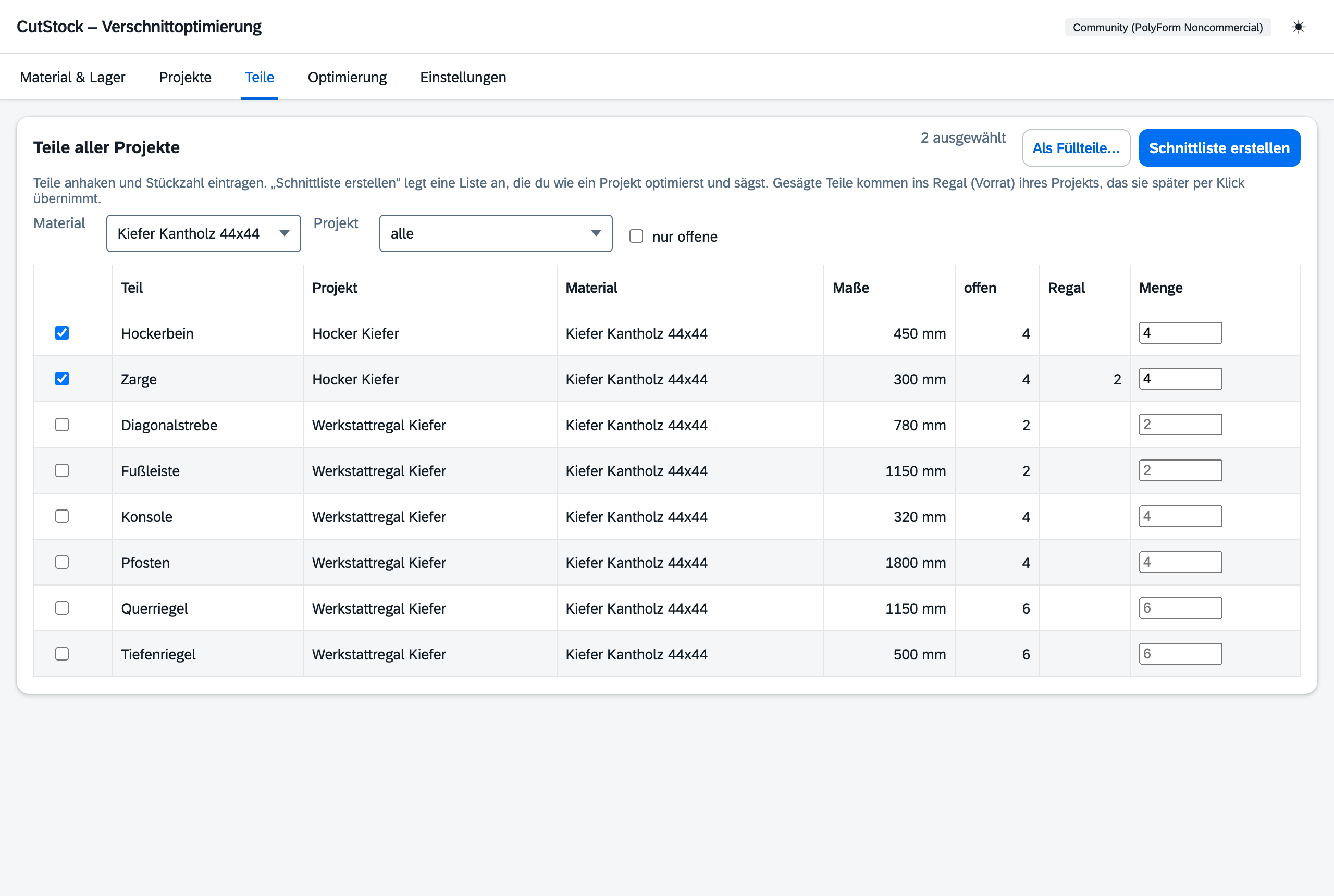Screen dimensions: 1334x896
Task: Click the 'Regal' column header
Action: (1066, 288)
